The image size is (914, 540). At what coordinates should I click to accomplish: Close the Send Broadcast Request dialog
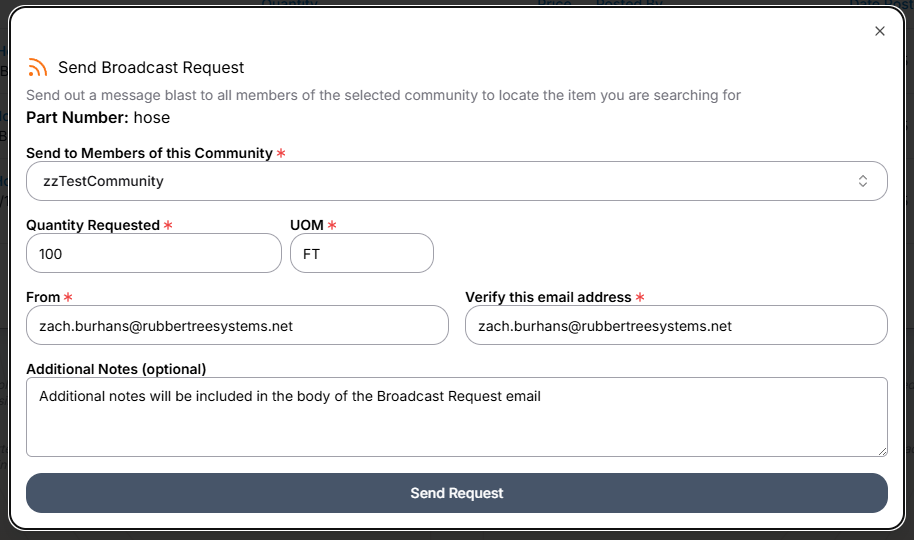(880, 31)
